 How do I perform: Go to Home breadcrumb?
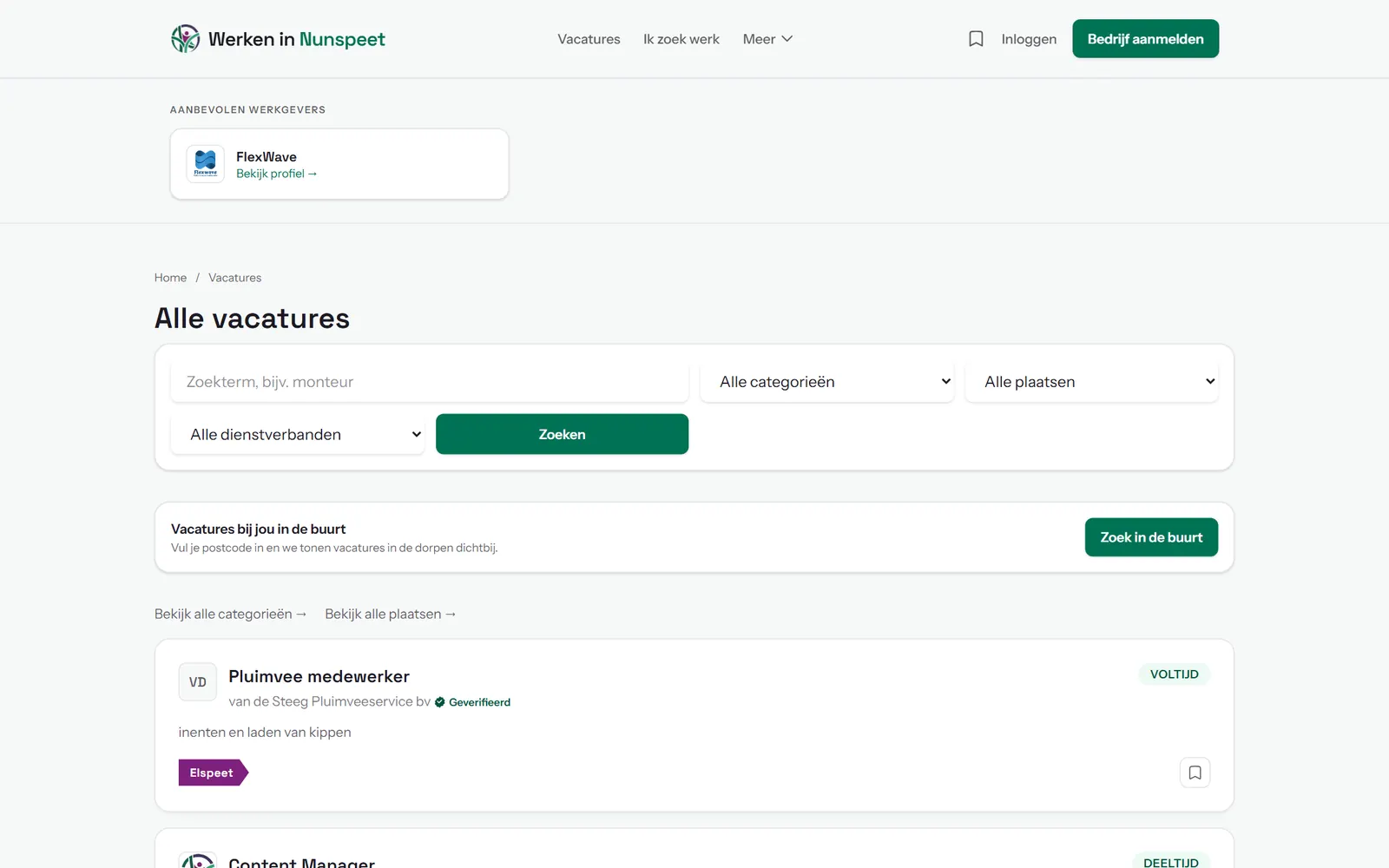click(x=170, y=278)
